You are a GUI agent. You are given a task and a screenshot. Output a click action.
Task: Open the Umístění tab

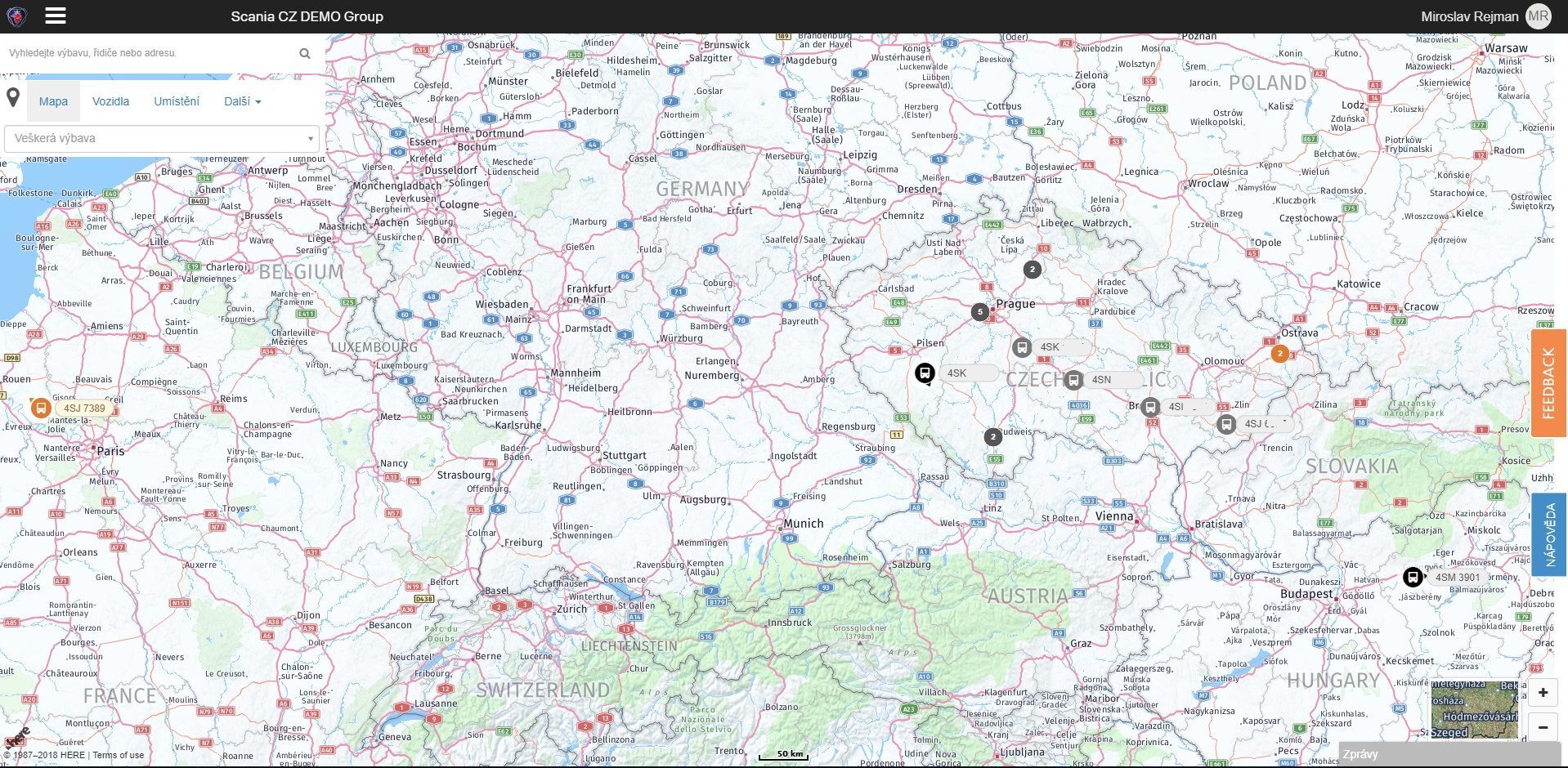click(176, 100)
